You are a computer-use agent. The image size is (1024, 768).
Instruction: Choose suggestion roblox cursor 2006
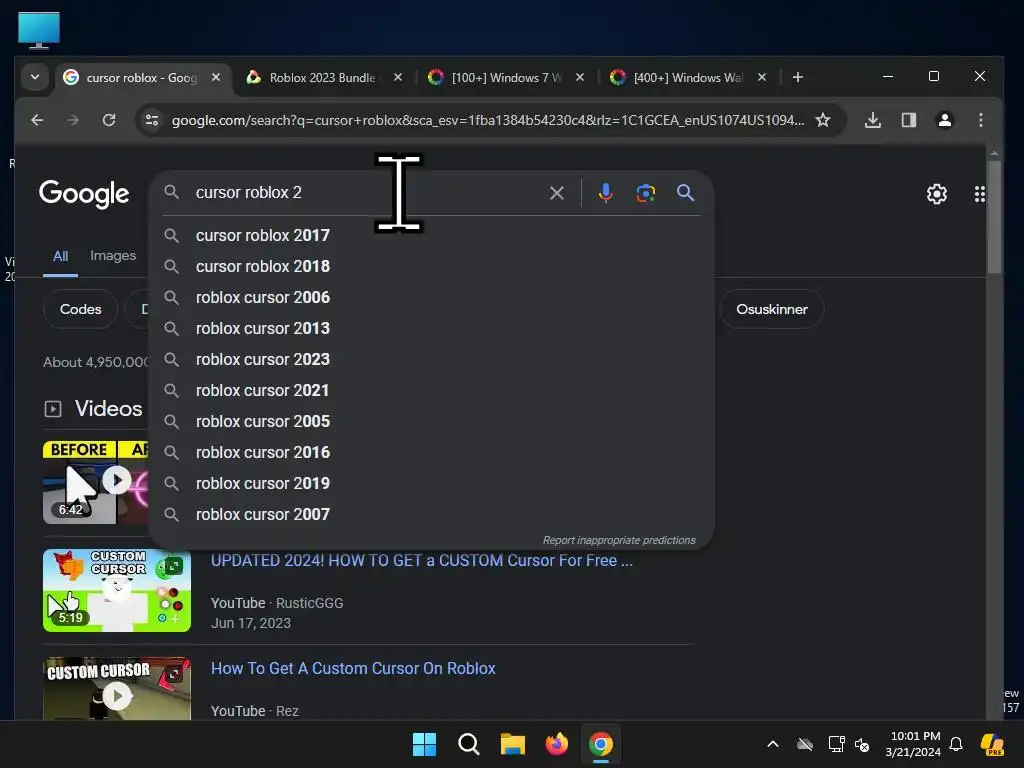(x=431, y=297)
